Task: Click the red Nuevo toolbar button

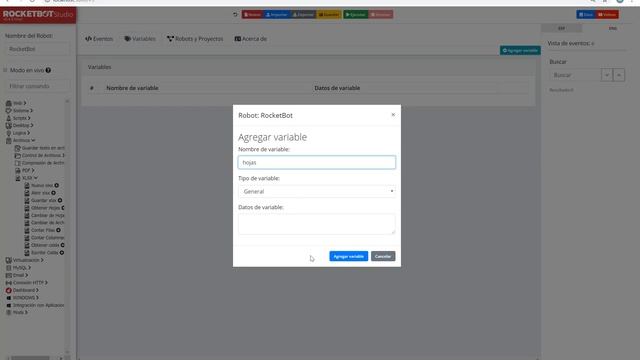Action: coord(252,14)
